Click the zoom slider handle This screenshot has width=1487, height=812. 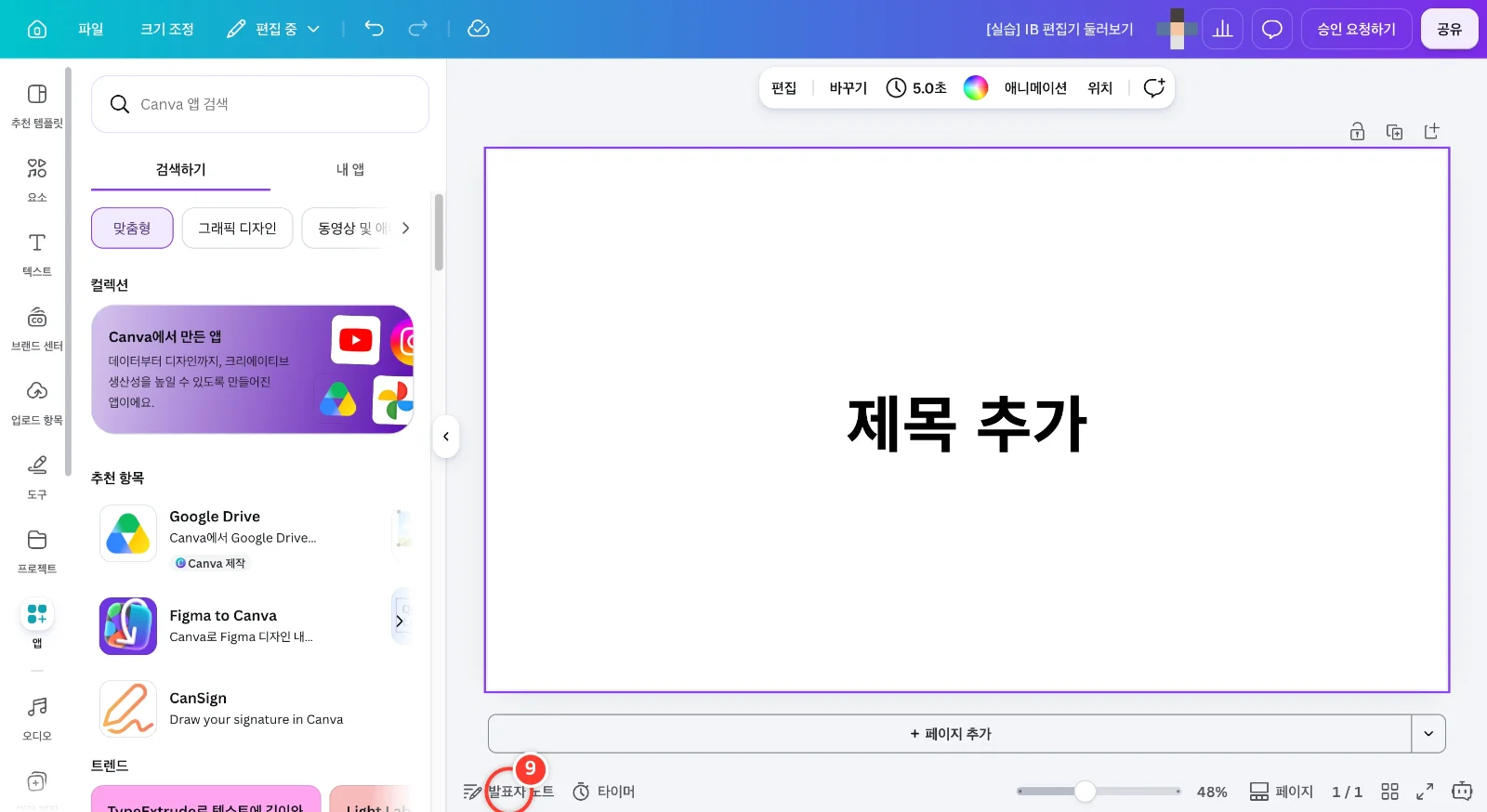click(1085, 792)
